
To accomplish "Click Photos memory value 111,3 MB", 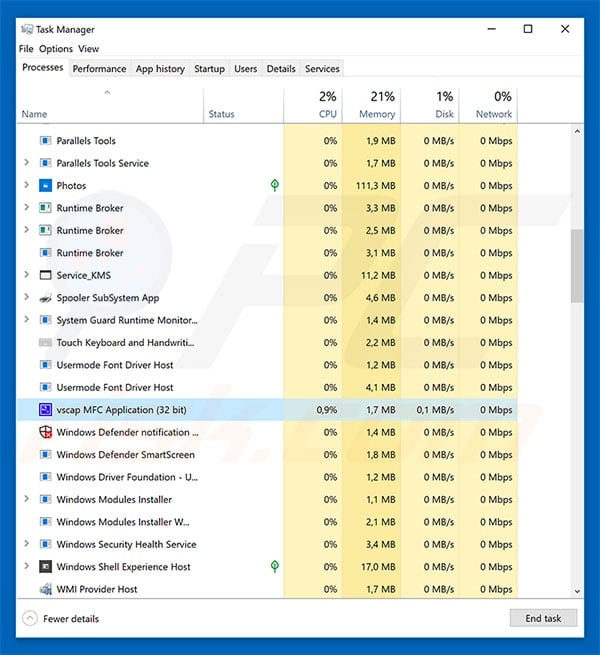I will coord(376,185).
